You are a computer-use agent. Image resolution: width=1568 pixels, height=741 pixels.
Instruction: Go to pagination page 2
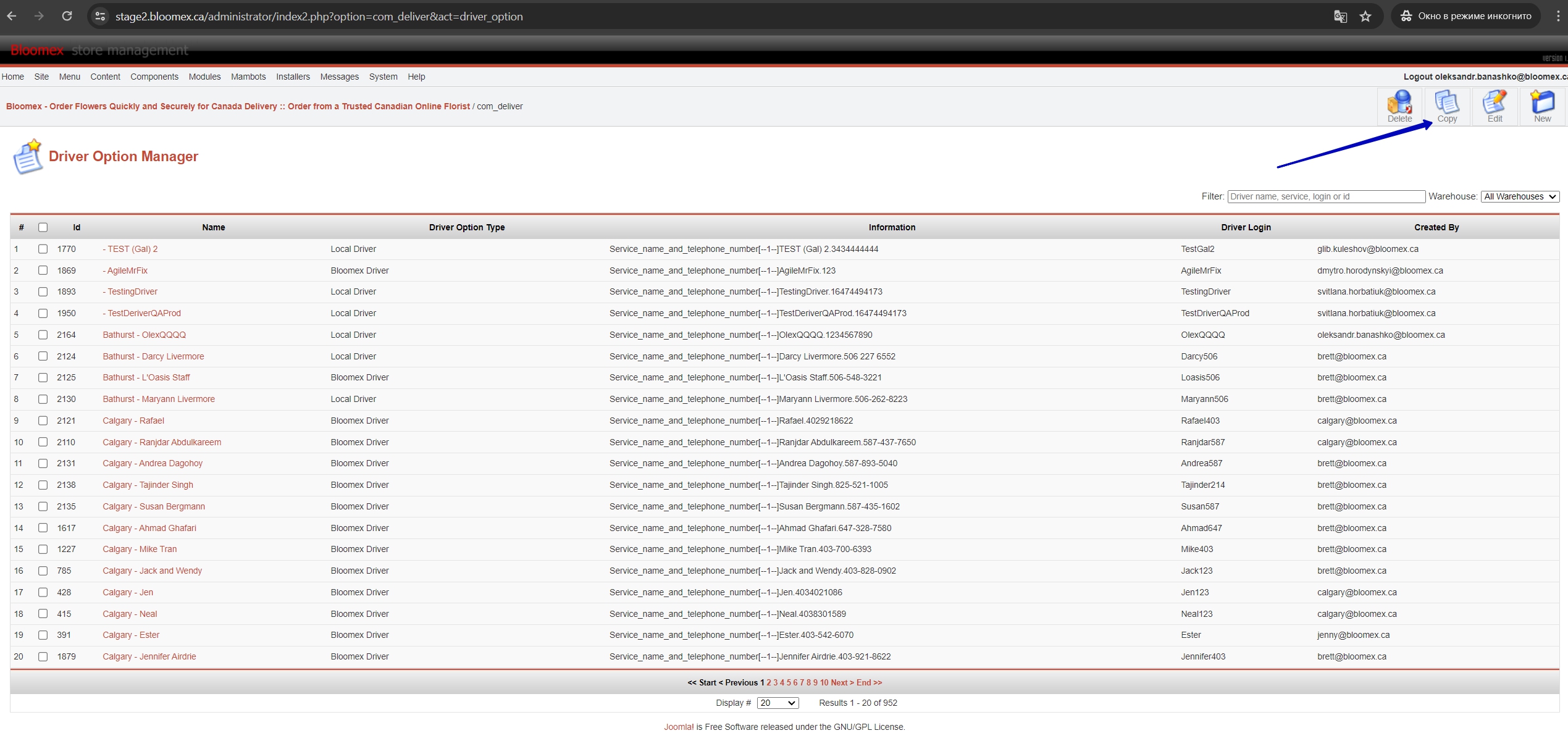coord(769,682)
